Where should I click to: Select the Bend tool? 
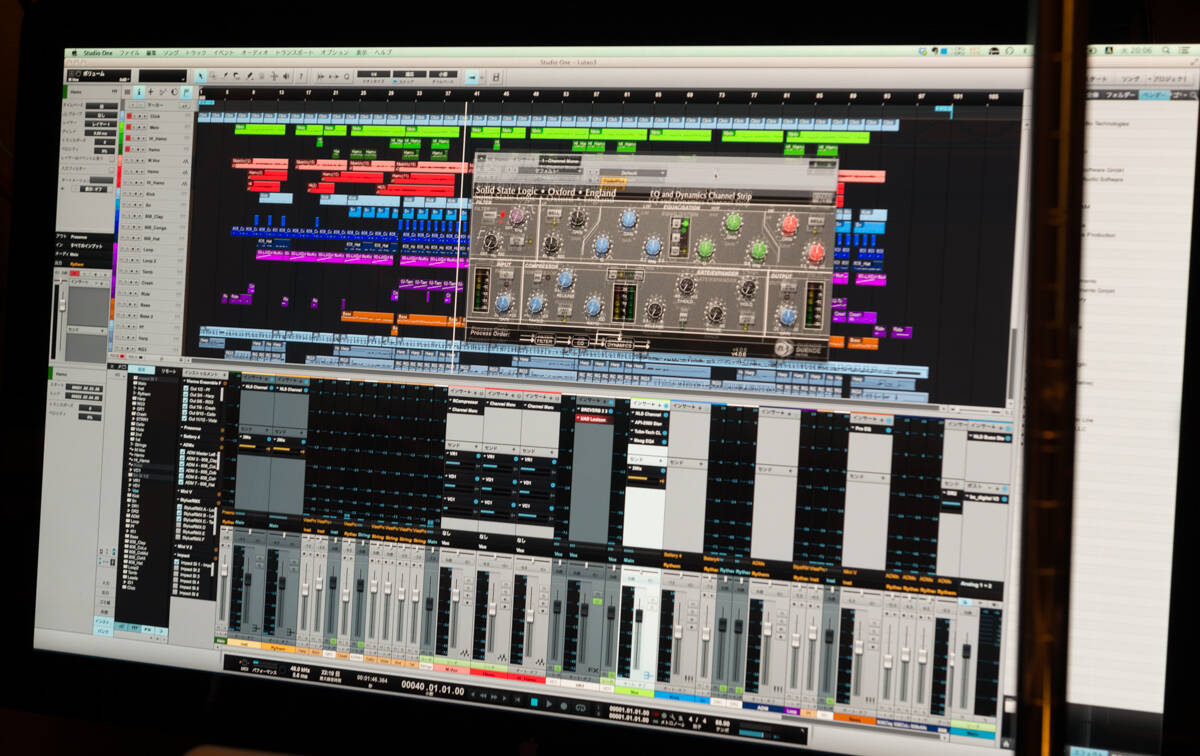[274, 76]
